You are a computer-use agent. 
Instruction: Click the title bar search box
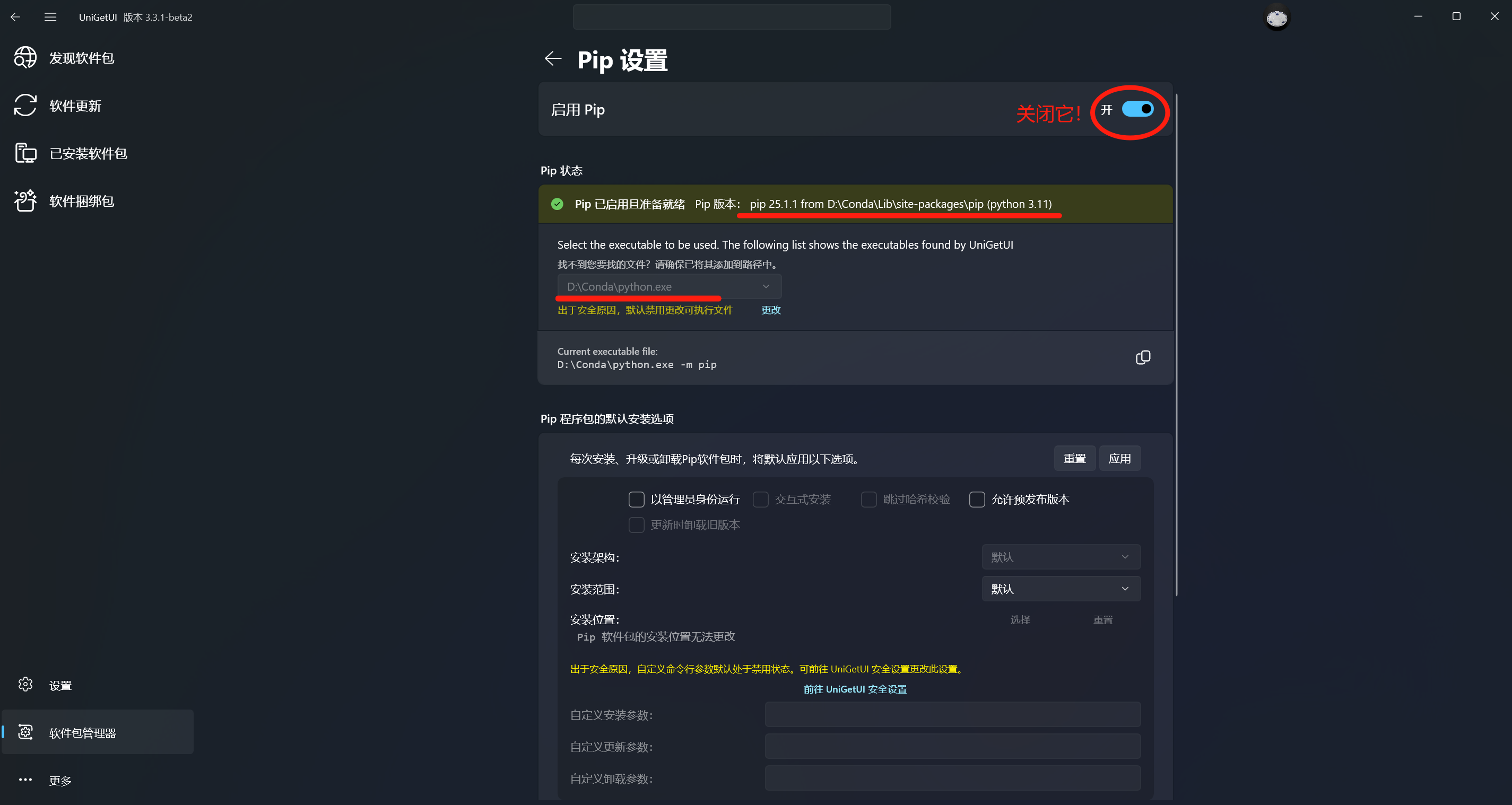[732, 17]
